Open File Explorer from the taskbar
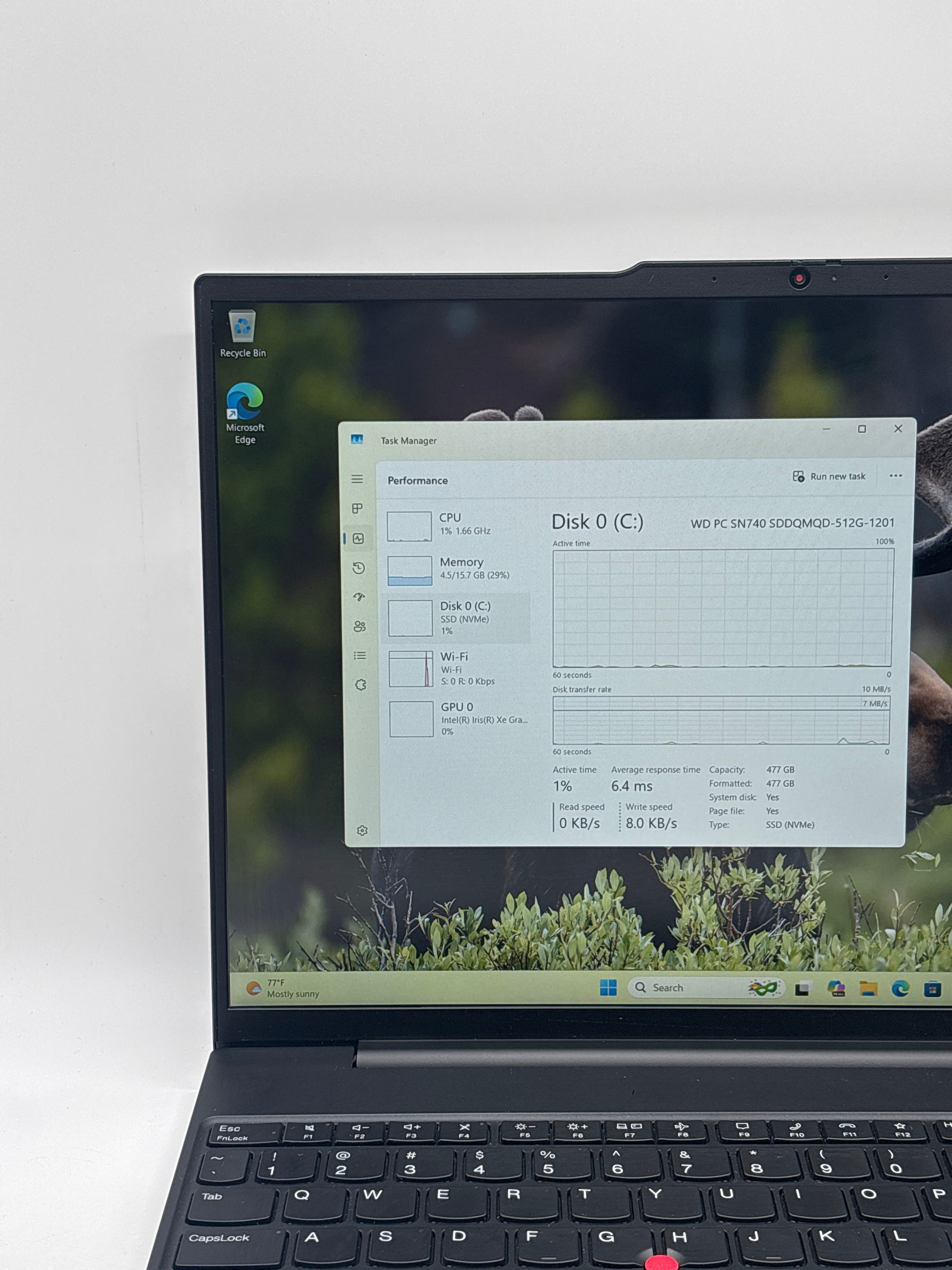Image resolution: width=952 pixels, height=1270 pixels. tap(868, 988)
